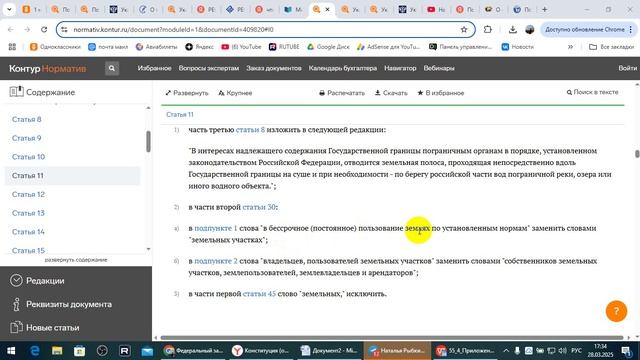Click развернуть содержание link
Viewport: 640px width, 360px height.
tap(76, 260)
